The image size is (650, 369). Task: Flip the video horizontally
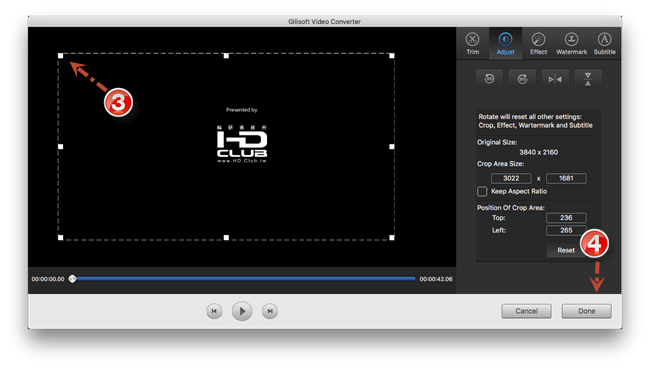coord(555,79)
